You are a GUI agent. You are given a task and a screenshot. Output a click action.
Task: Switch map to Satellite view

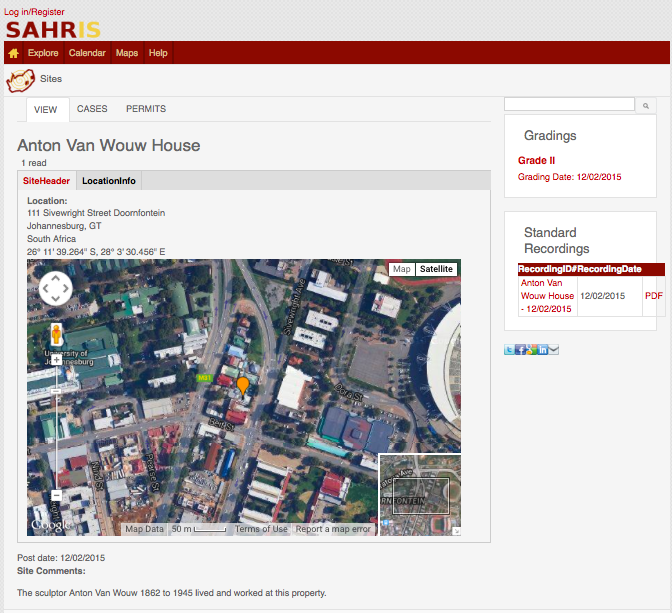point(436,269)
